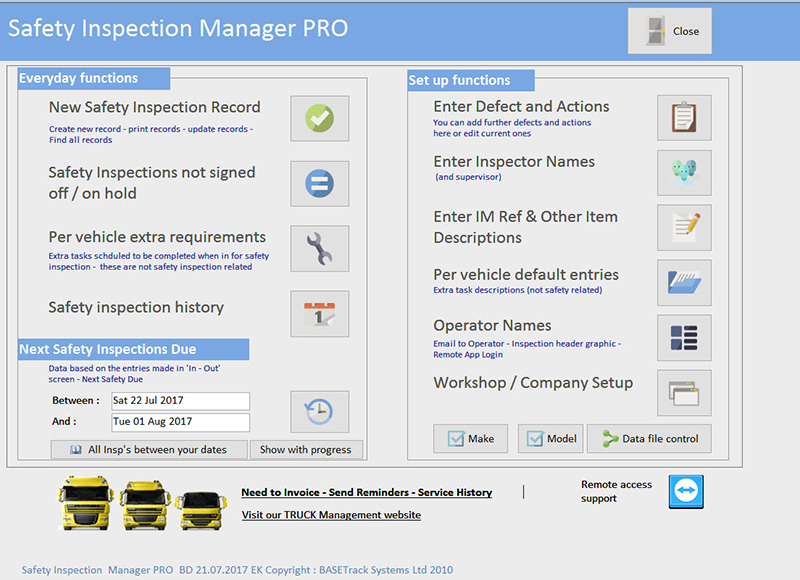Viewport: 800px width, 580px height.
Task: Click the And date field Tue 01 Aug 2017
Action: [x=181, y=422]
